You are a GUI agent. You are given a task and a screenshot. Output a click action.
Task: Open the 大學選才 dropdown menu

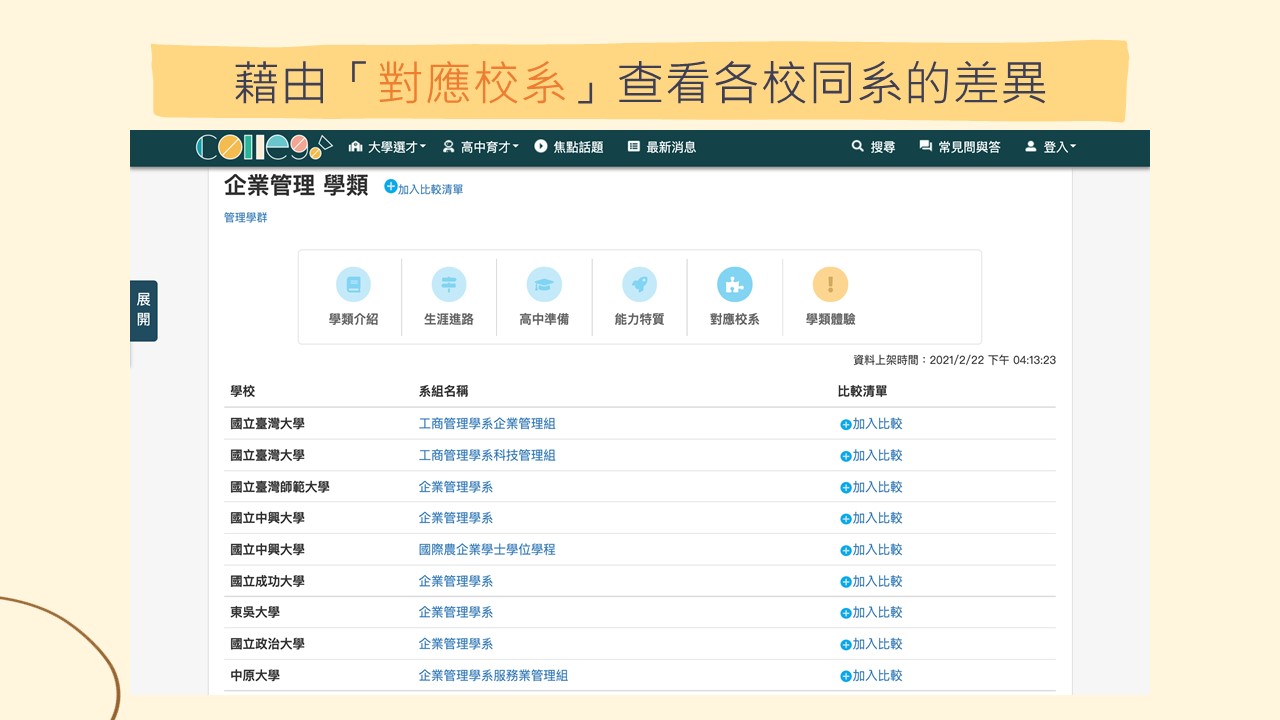tap(387, 147)
